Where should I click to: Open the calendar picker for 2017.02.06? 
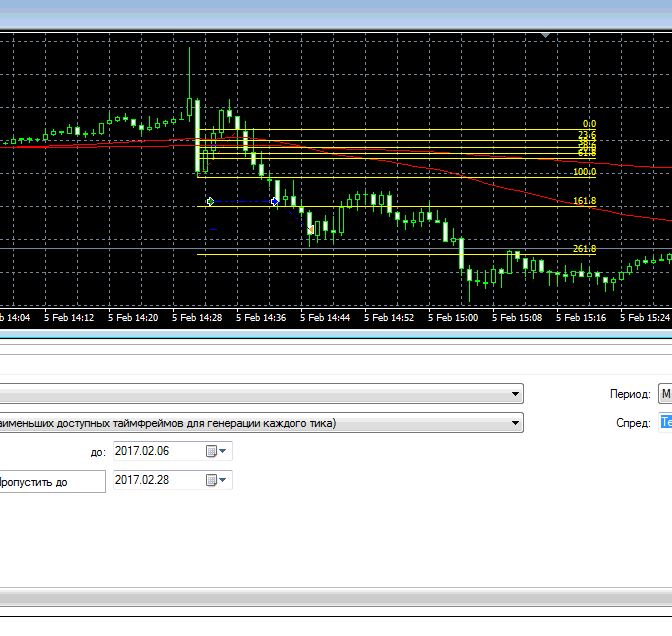pyautogui.click(x=216, y=451)
